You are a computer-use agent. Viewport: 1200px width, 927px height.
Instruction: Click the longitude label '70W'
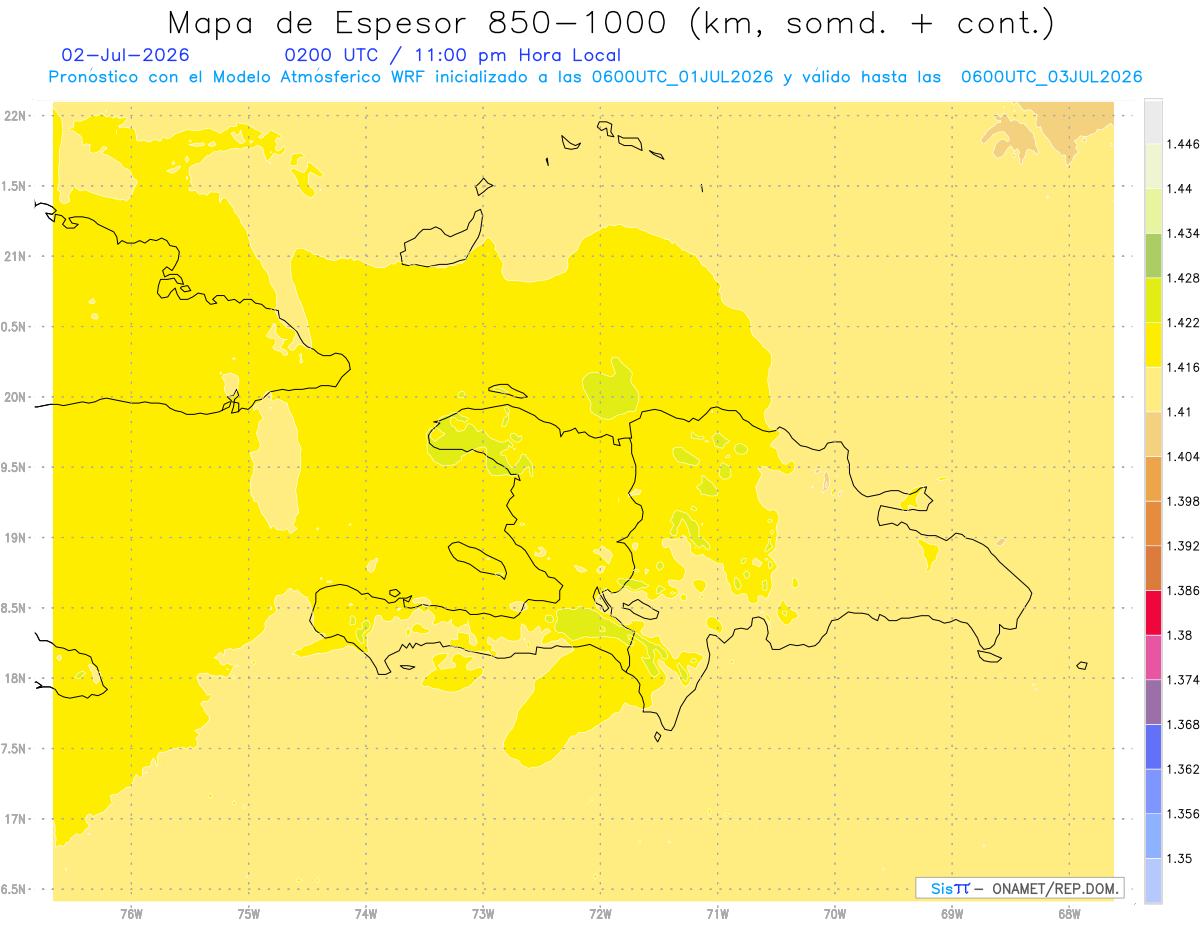[835, 912]
